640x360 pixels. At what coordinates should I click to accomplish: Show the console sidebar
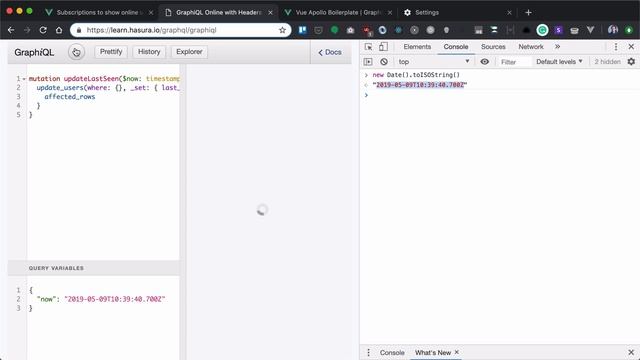tap(368, 62)
